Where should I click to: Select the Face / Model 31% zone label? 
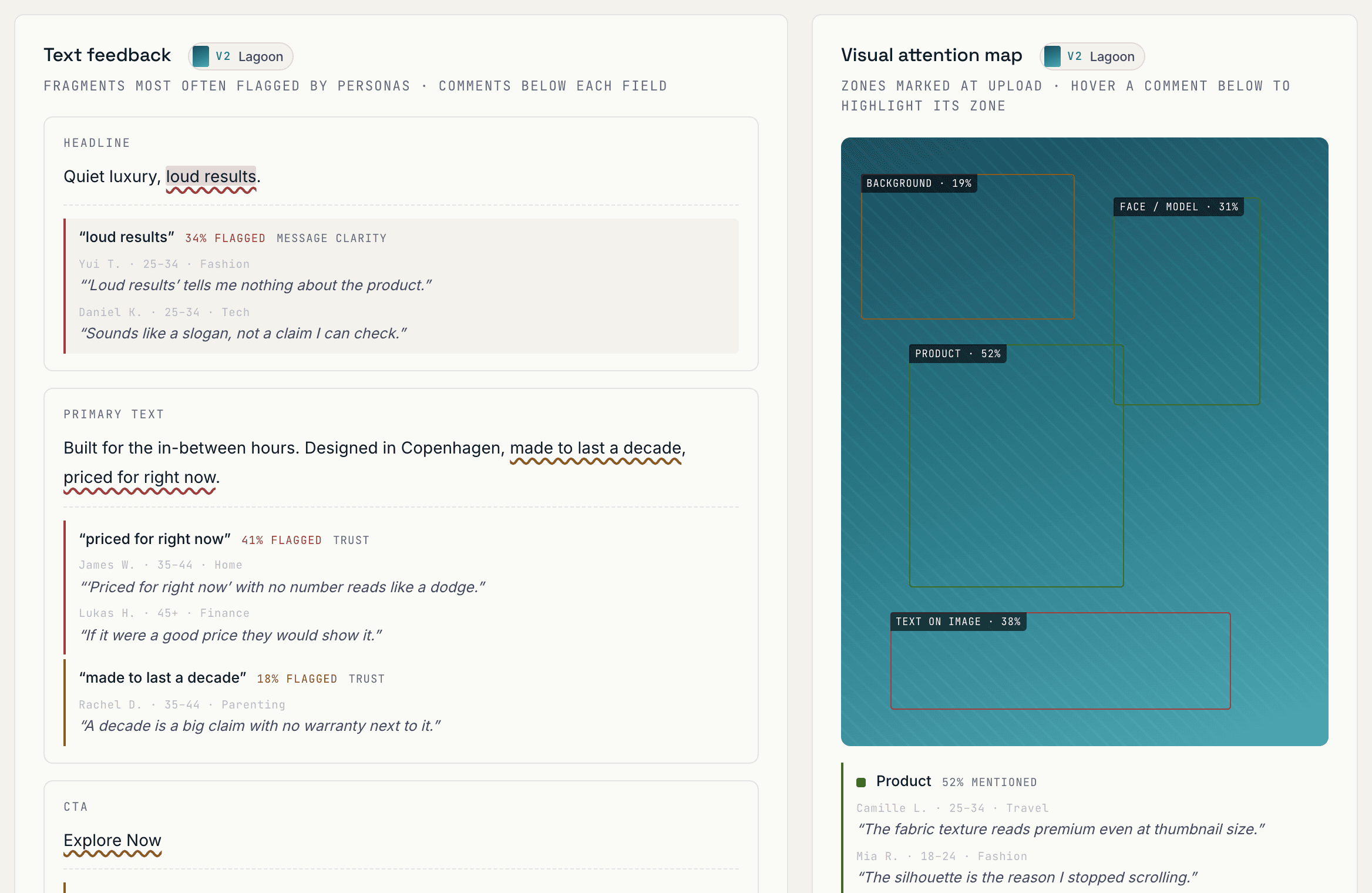pyautogui.click(x=1179, y=207)
